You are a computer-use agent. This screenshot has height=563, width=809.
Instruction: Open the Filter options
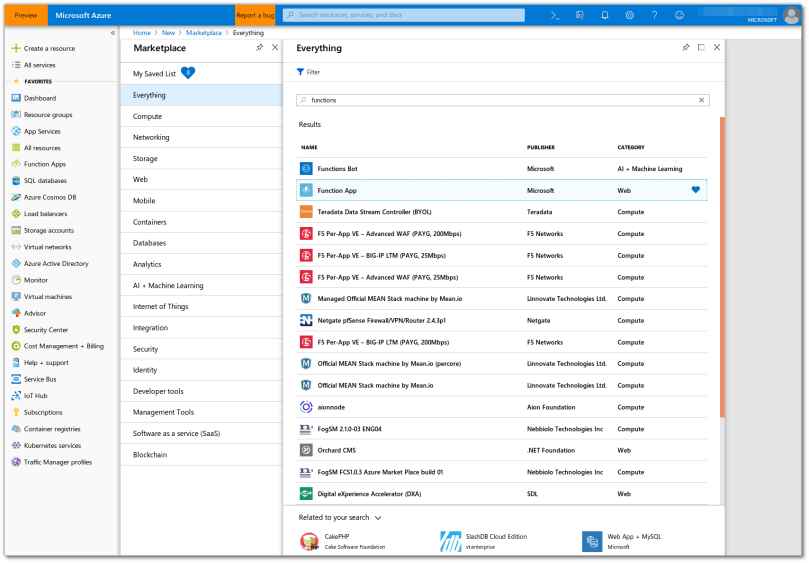coord(308,72)
